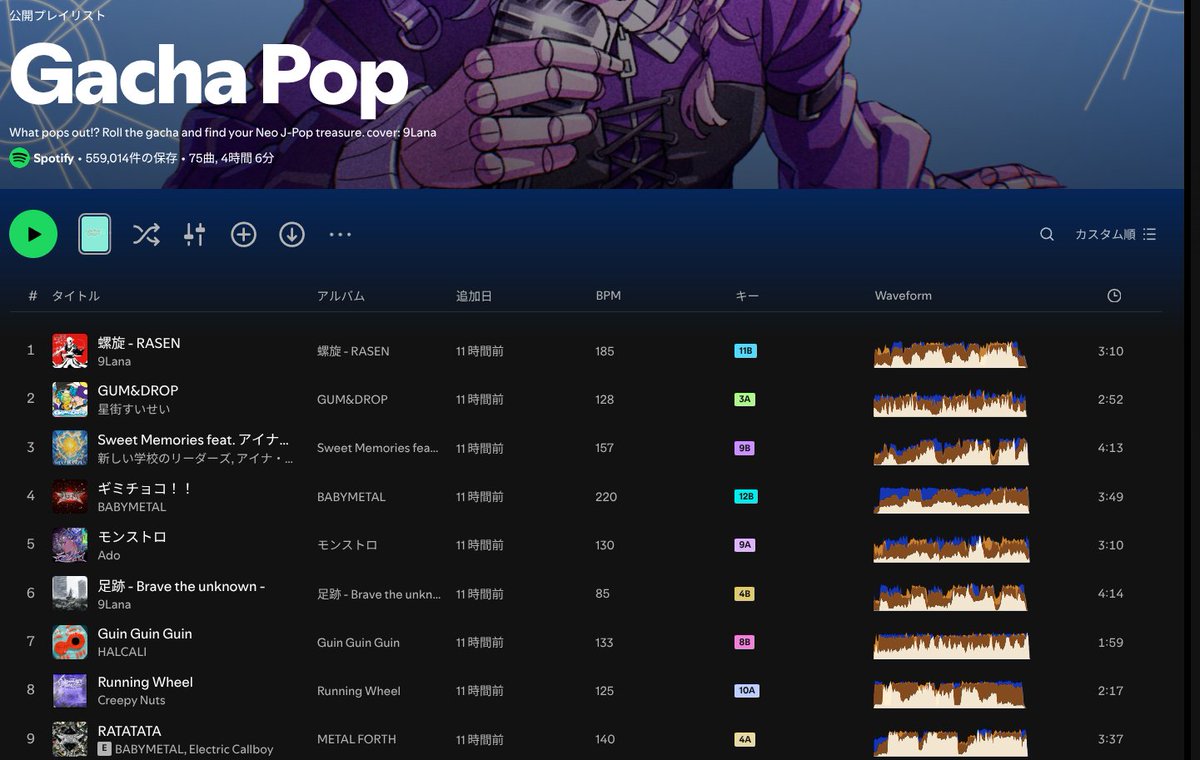Viewport: 1200px width, 760px height.
Task: Sort by アルバム column
Action: [341, 296]
